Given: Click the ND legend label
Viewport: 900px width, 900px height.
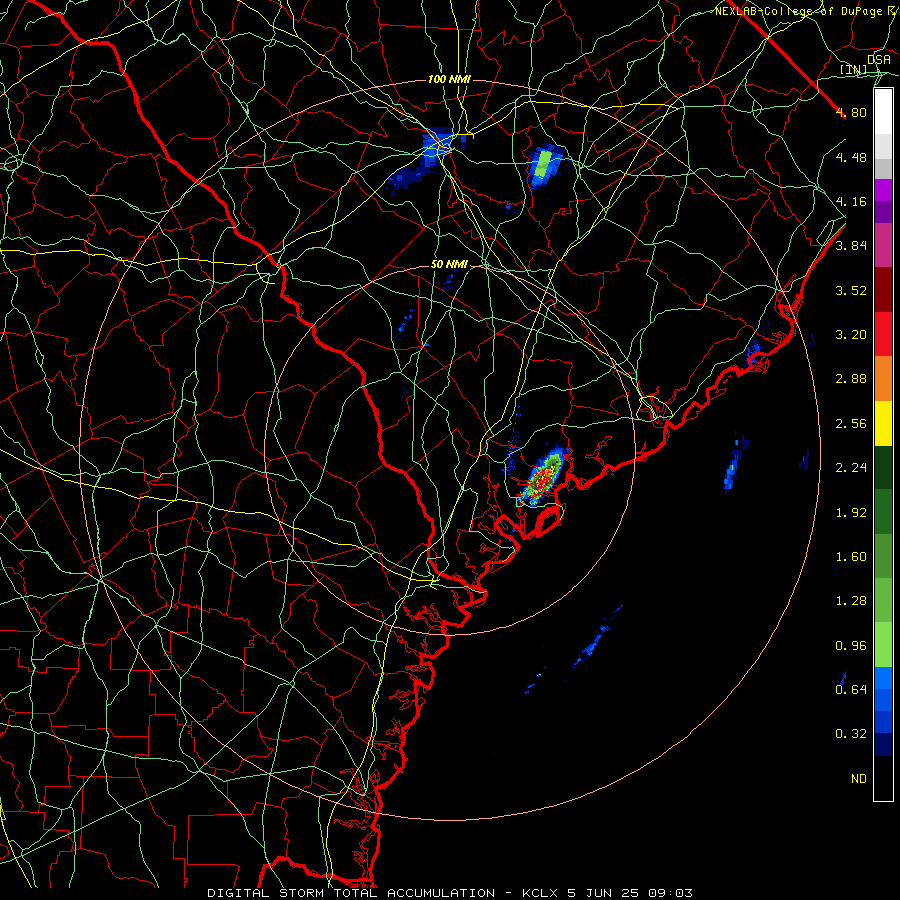Looking at the screenshot, I should tap(859, 779).
